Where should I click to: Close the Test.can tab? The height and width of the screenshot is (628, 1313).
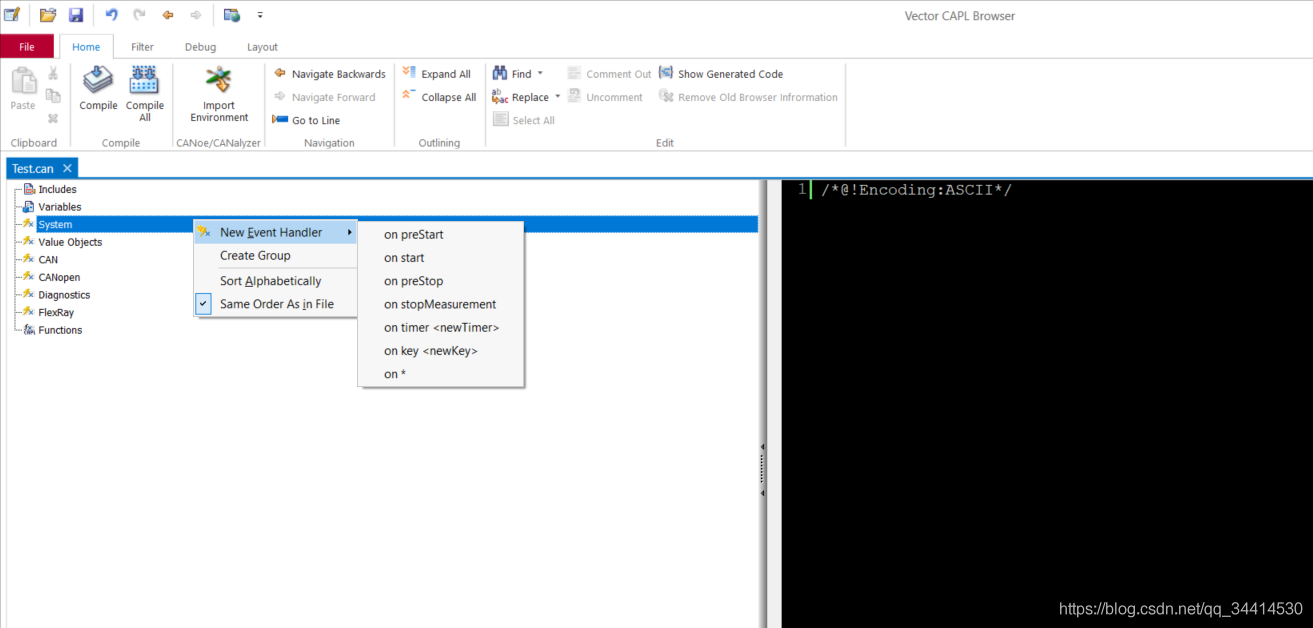tap(67, 169)
